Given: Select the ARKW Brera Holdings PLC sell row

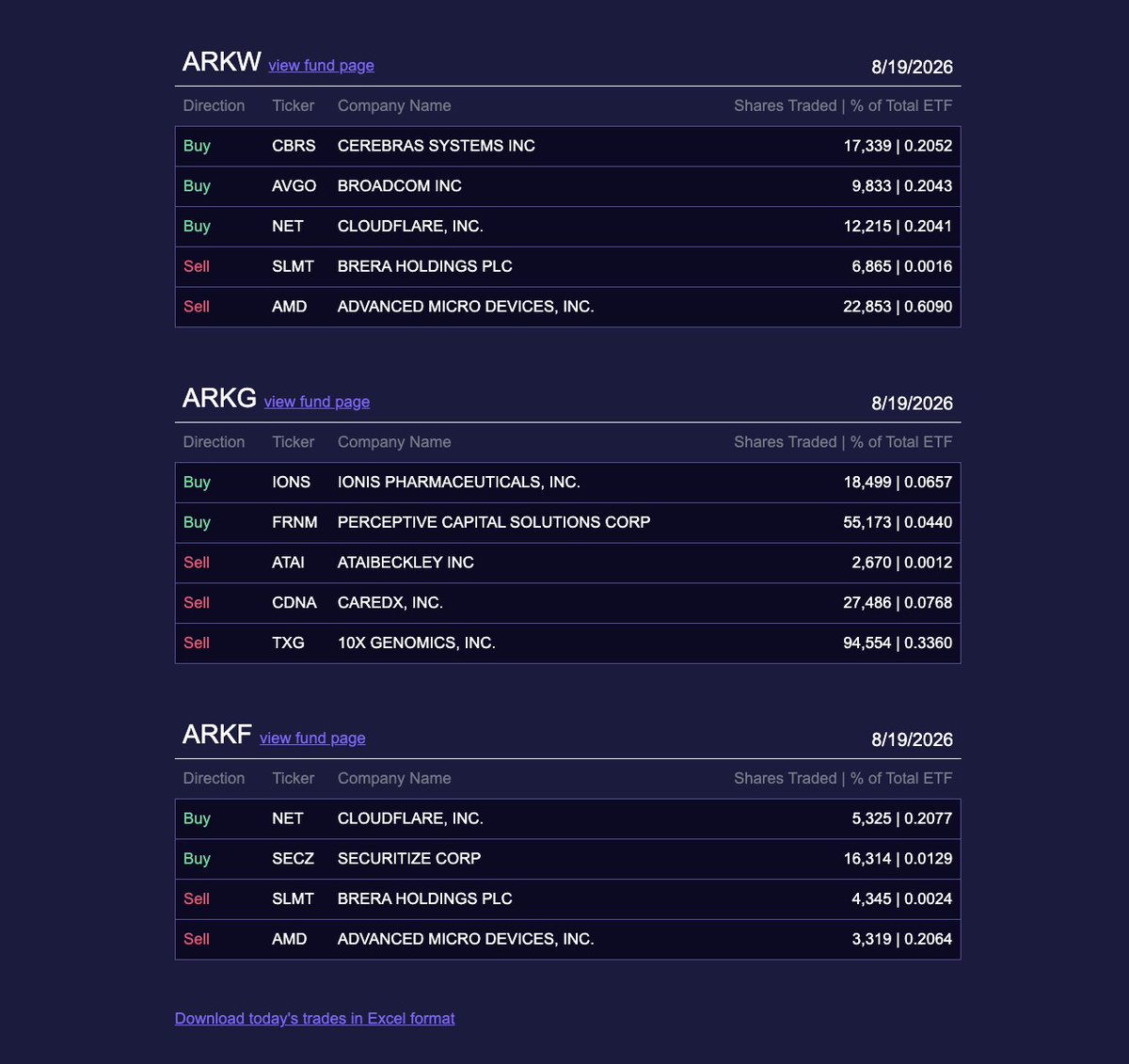Looking at the screenshot, I should click(567, 267).
